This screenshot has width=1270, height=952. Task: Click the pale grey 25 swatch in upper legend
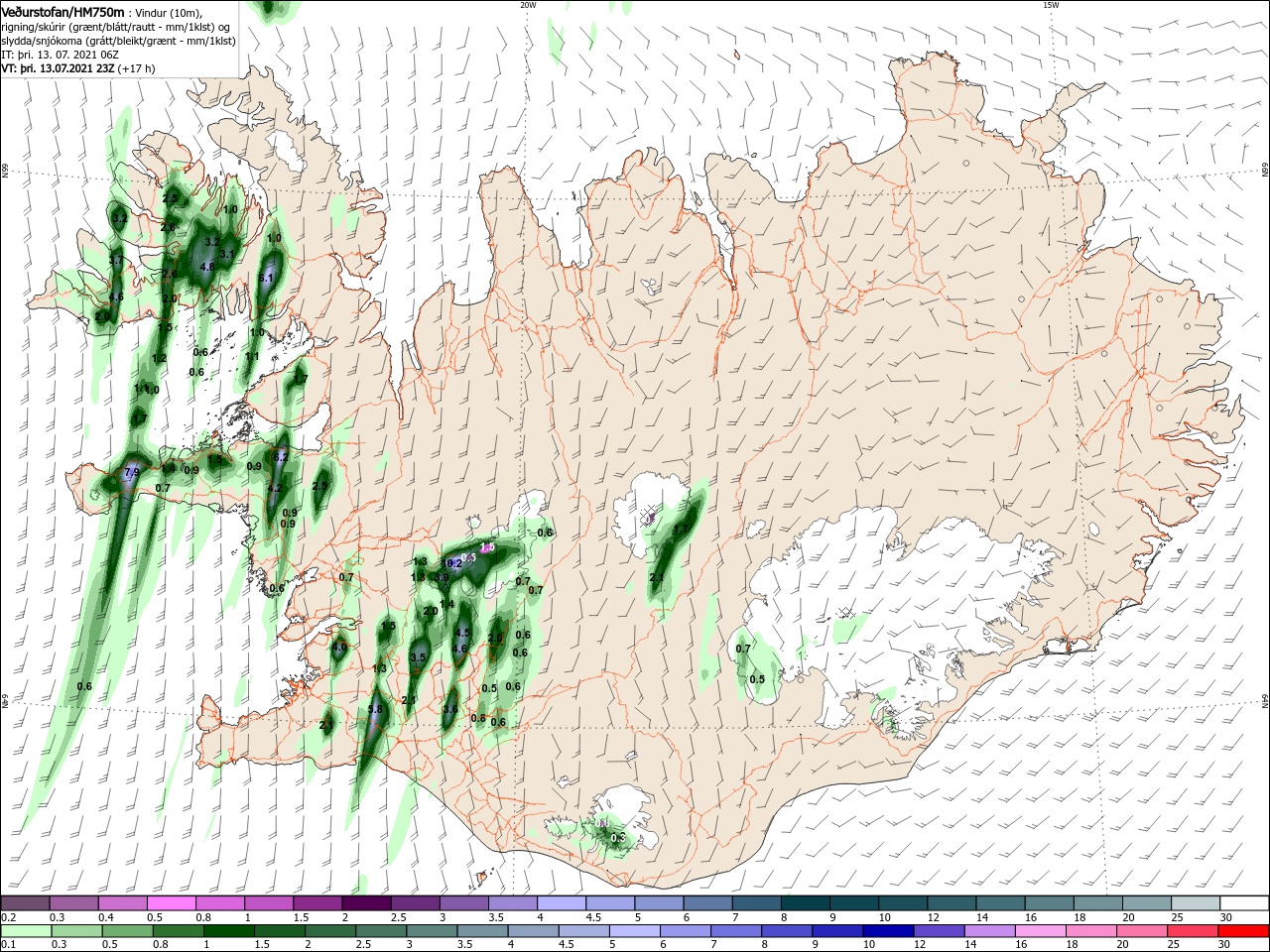coord(1196,902)
